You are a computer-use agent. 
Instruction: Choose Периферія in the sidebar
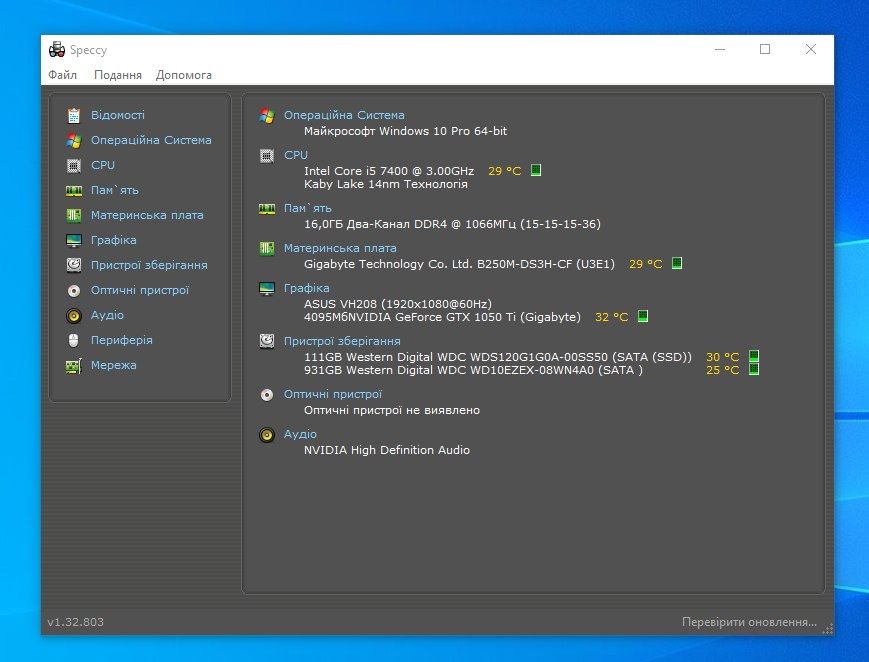pos(122,340)
